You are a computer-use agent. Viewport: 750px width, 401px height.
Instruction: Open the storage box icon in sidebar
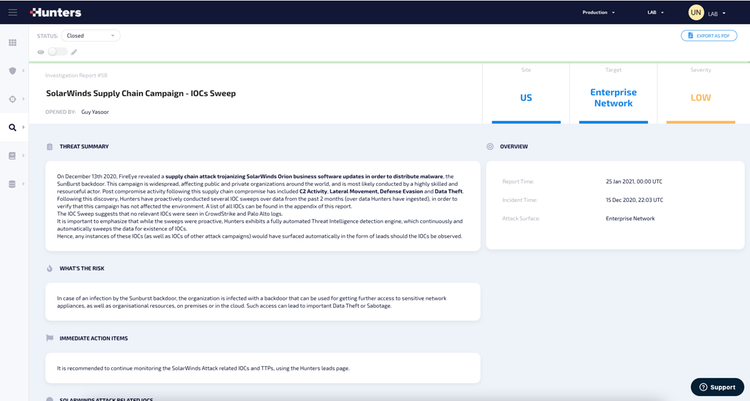tap(12, 156)
